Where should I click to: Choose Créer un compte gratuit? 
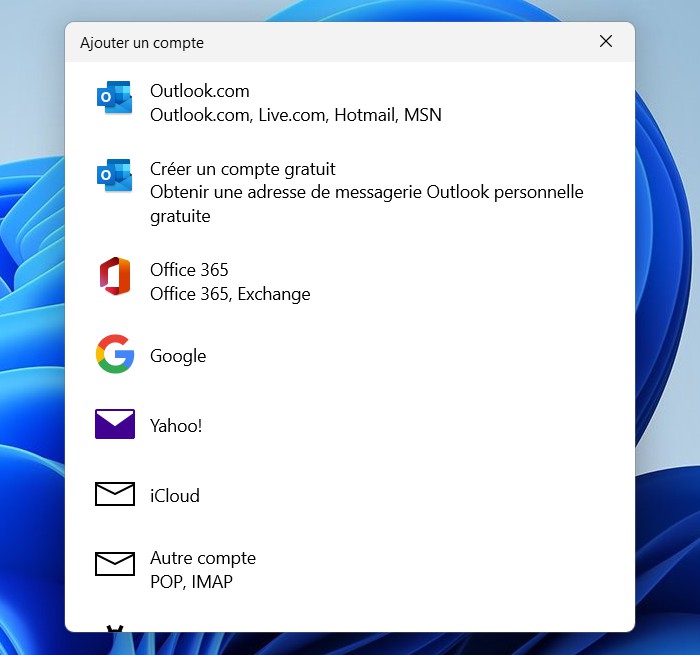(x=350, y=192)
